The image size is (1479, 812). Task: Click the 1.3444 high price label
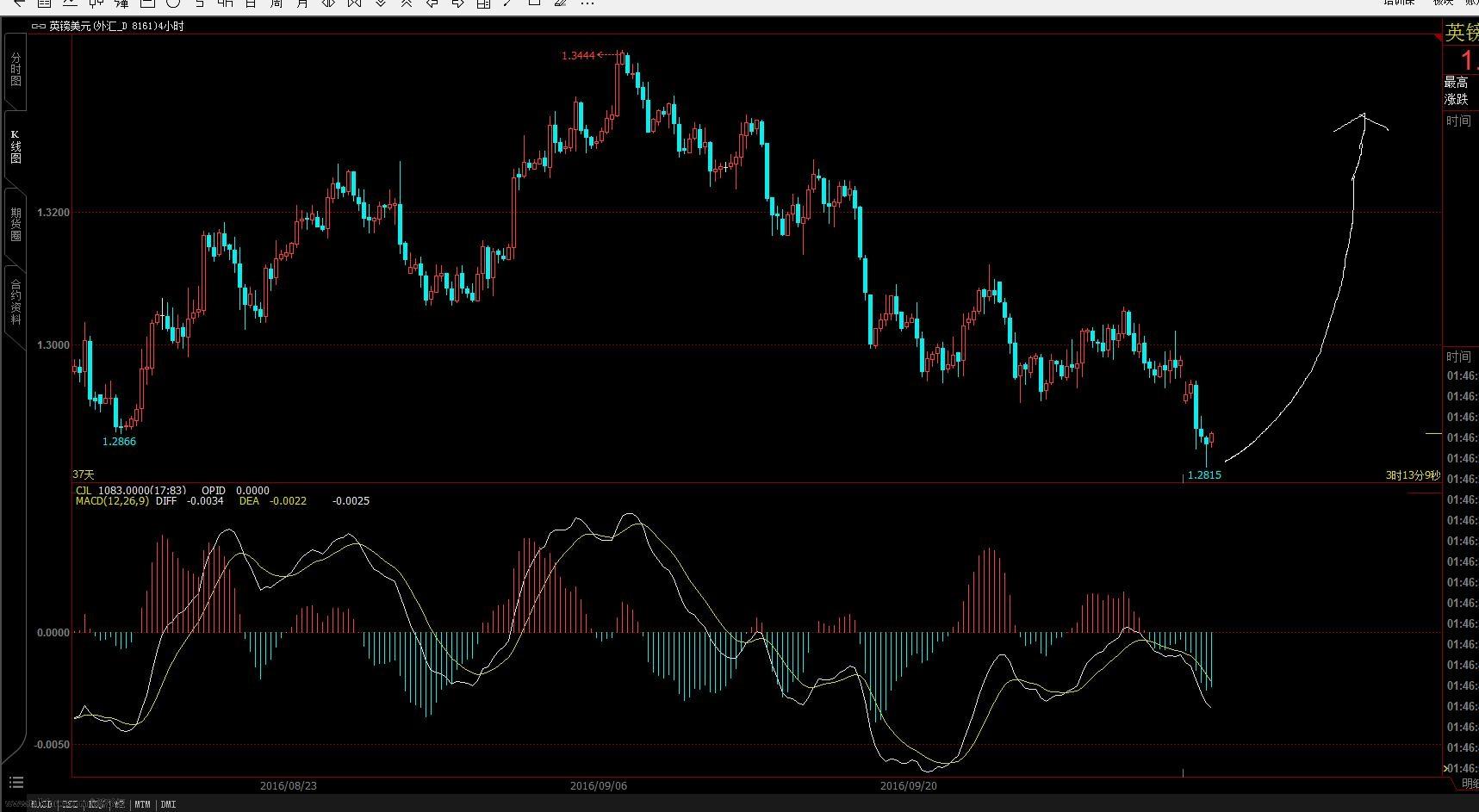[x=578, y=55]
